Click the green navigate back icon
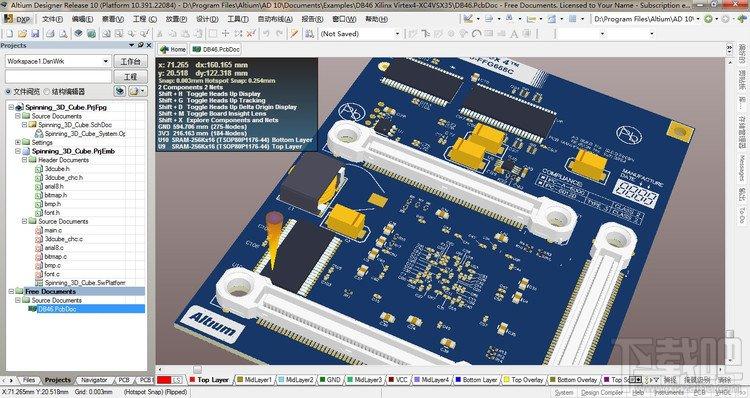Image resolution: width=750 pixels, height=398 pixels. (x=708, y=19)
